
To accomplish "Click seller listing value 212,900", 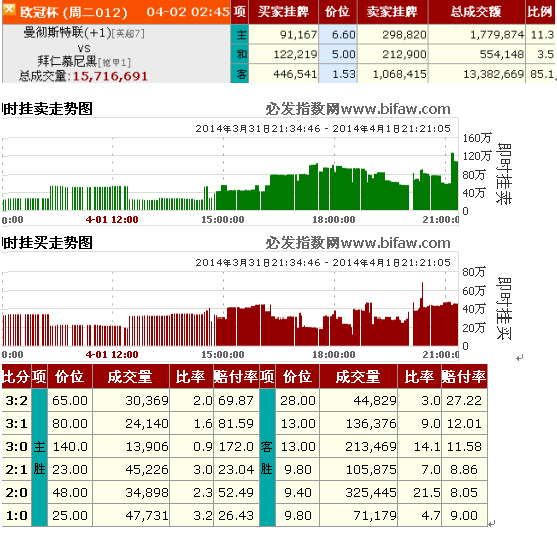I will pos(405,54).
